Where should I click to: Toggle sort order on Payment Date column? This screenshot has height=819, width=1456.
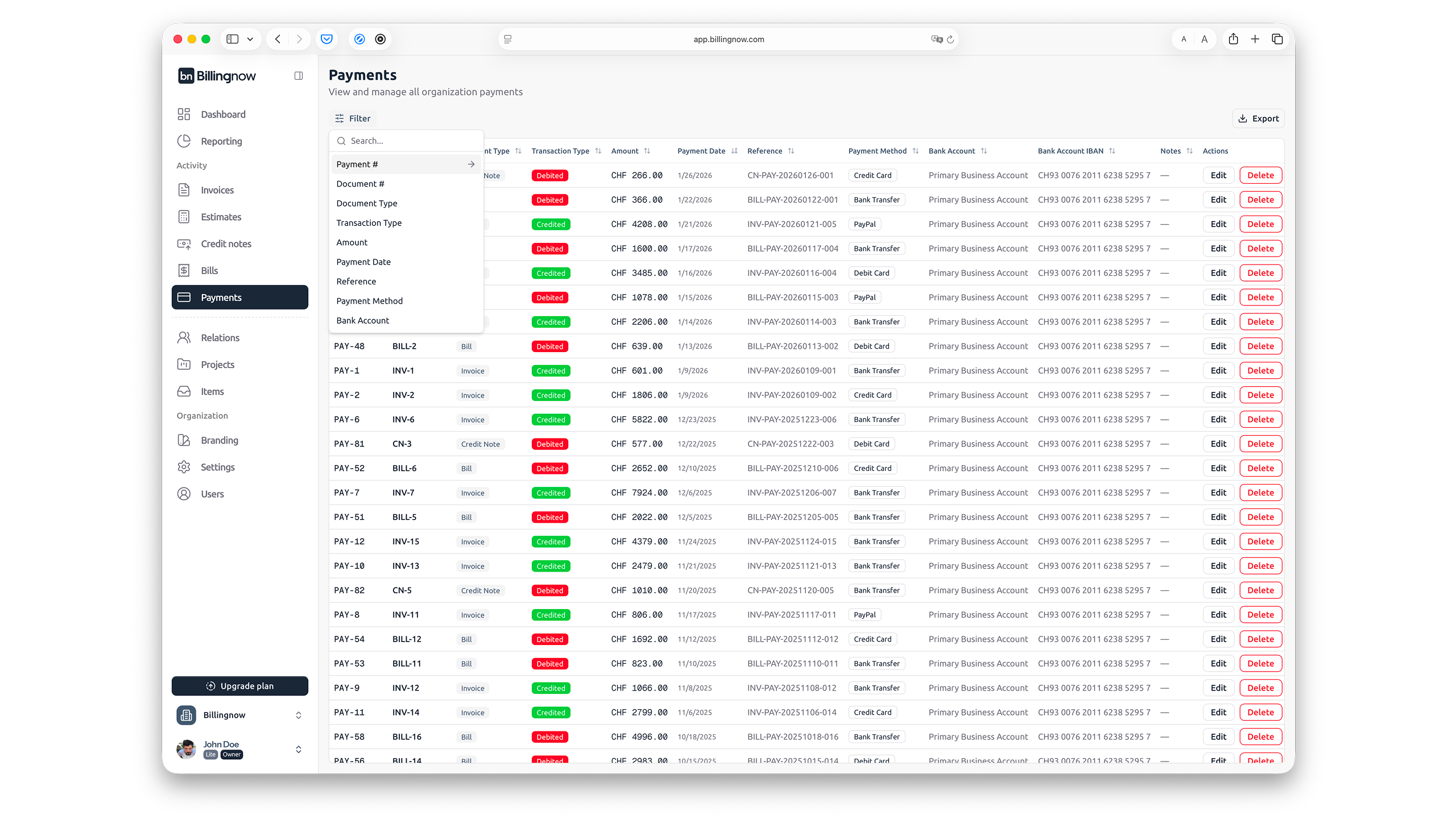point(734,151)
